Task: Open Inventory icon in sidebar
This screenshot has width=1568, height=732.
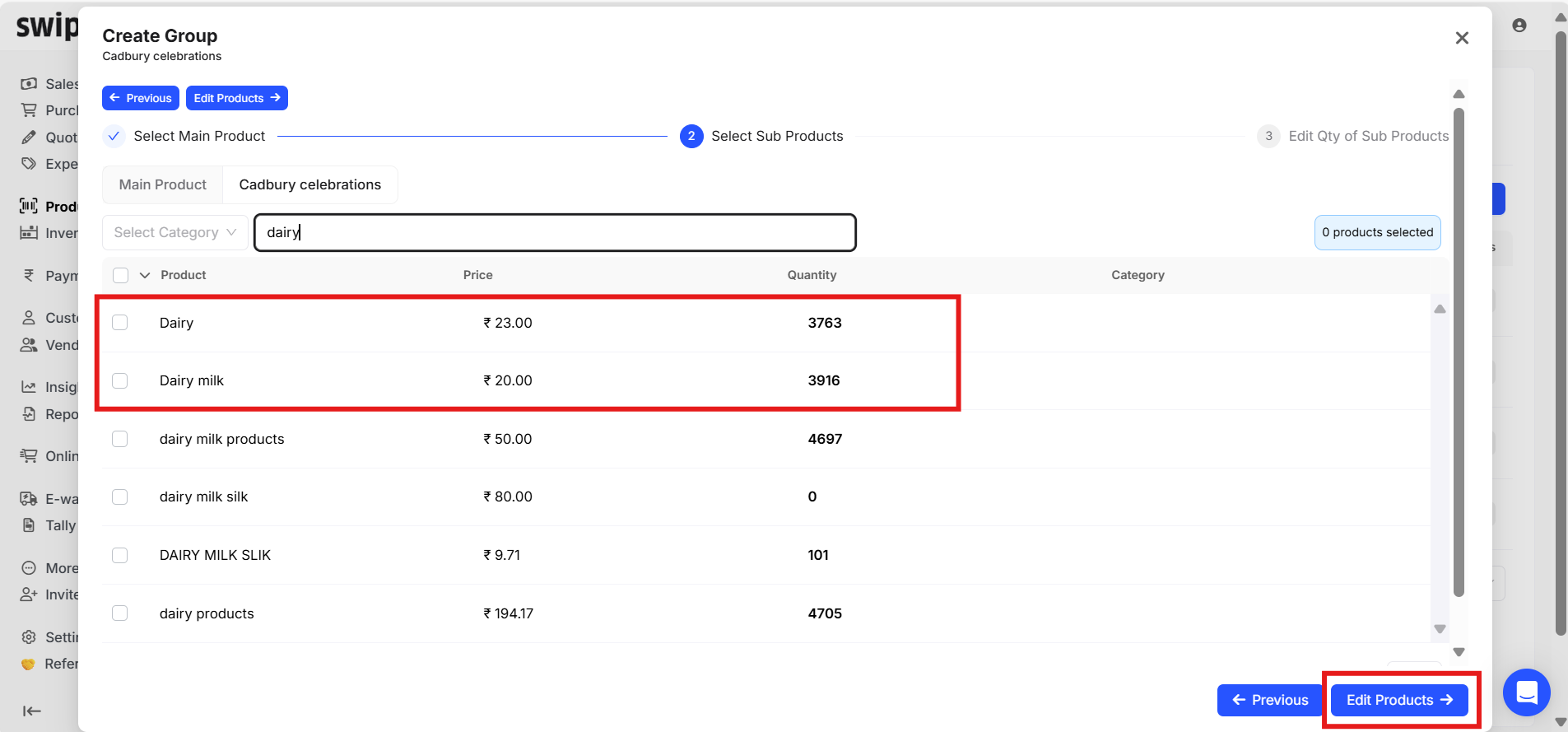Action: pos(29,233)
